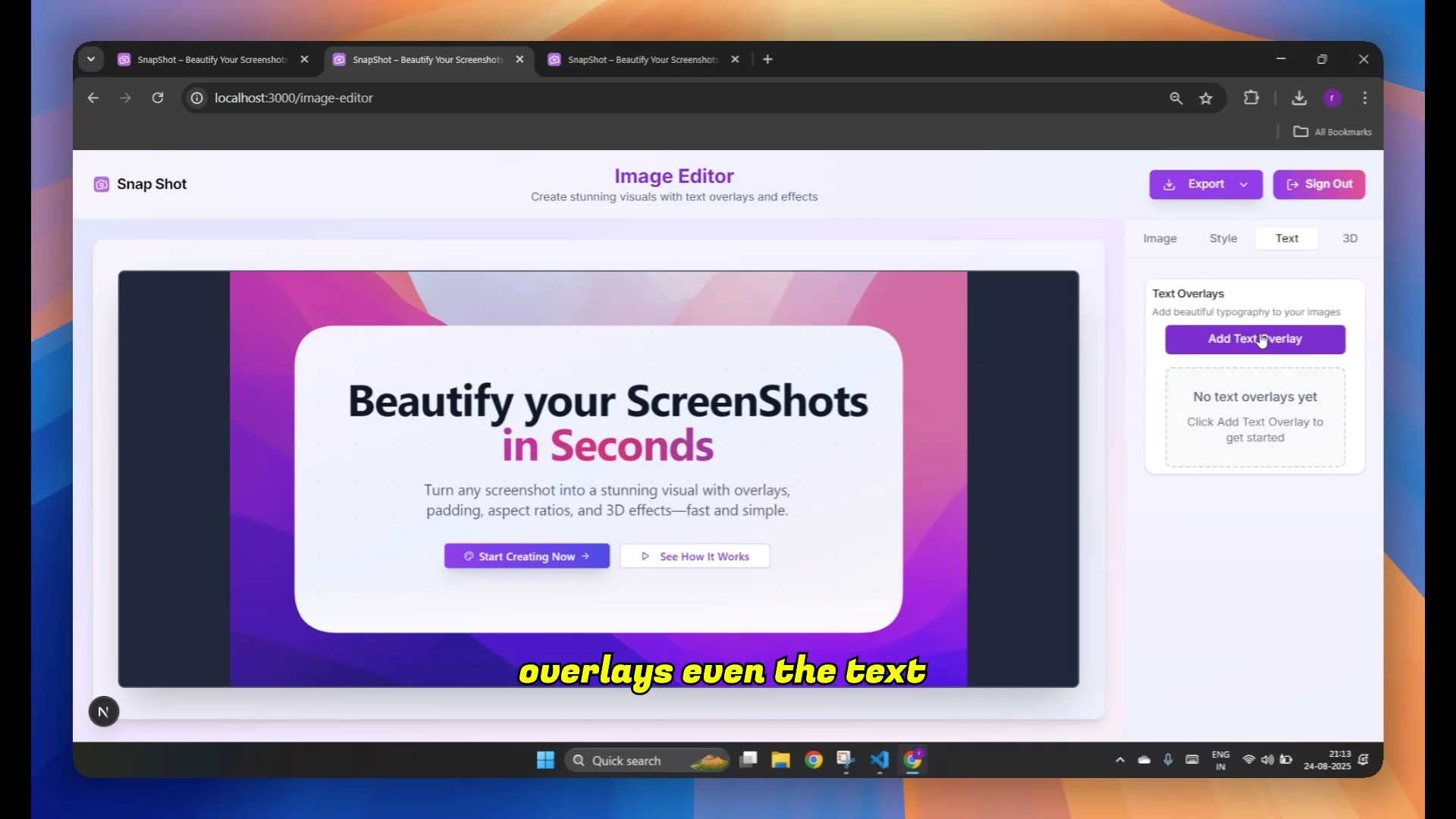The image size is (1456, 819).
Task: Reload the page with the refresh icon
Action: [158, 98]
